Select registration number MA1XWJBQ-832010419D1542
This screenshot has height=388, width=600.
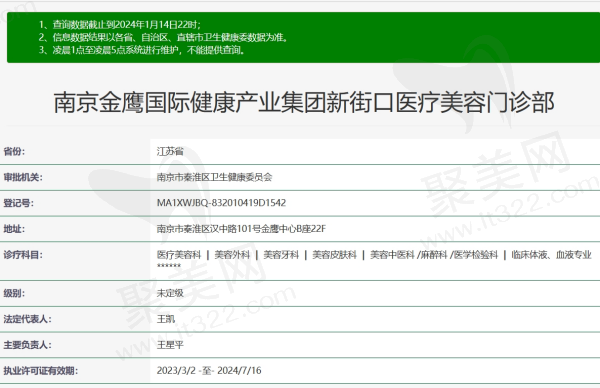tap(221, 203)
